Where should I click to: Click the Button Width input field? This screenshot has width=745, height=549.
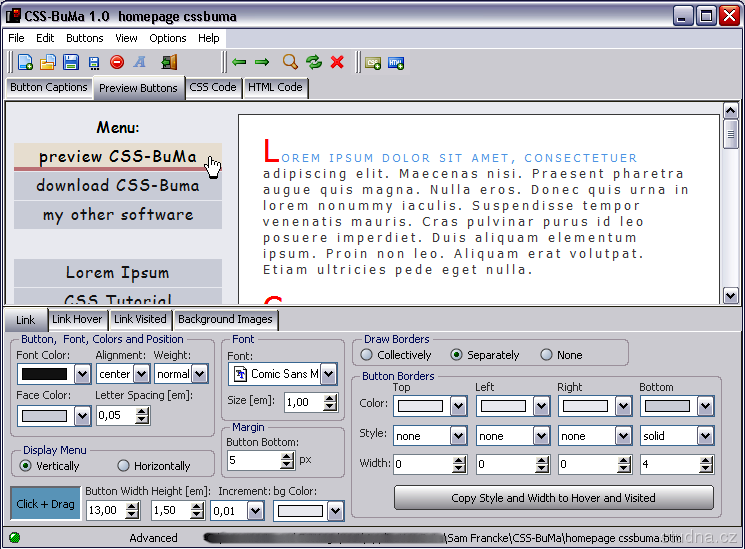click(104, 511)
